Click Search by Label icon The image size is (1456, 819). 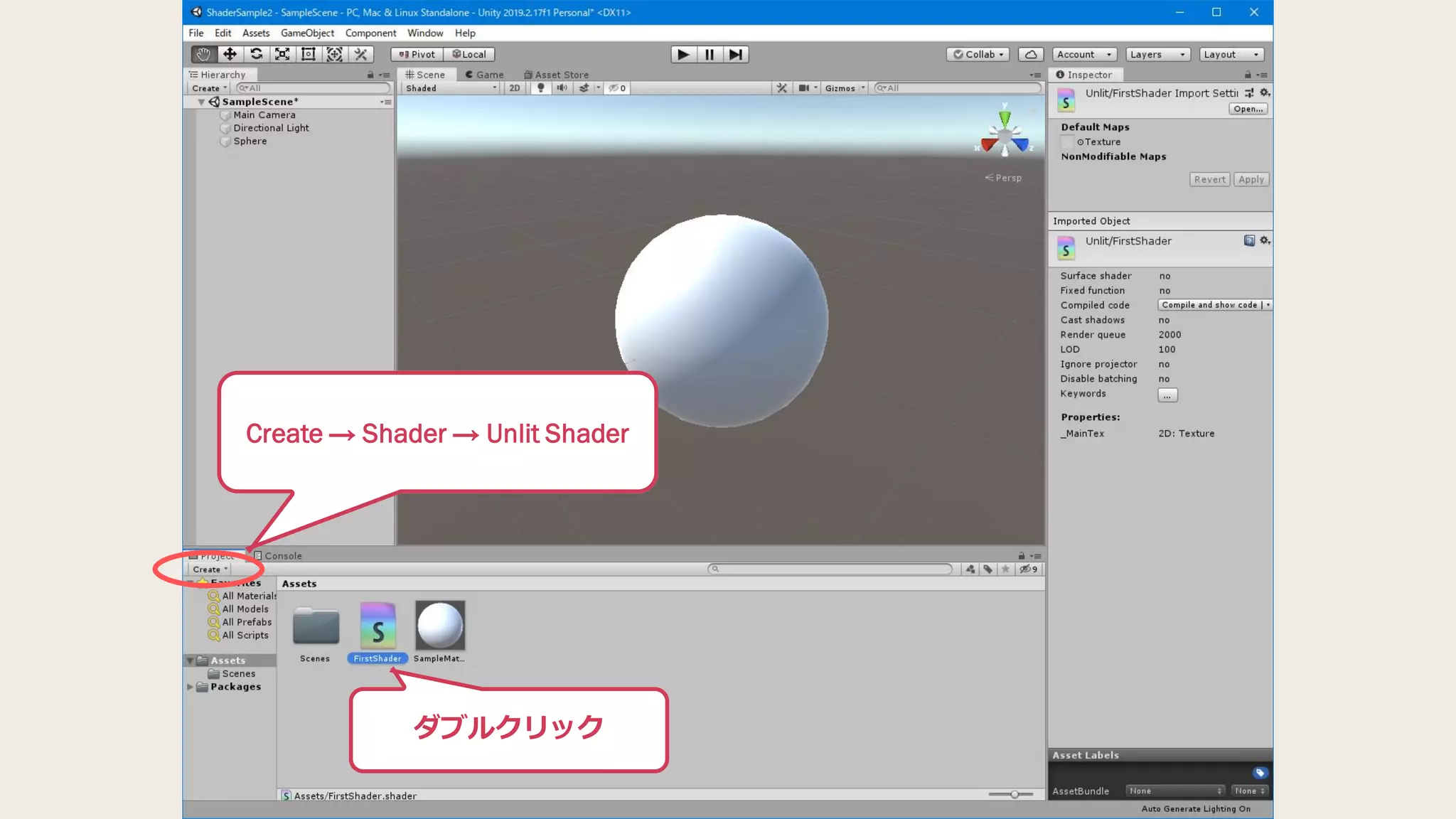point(987,569)
